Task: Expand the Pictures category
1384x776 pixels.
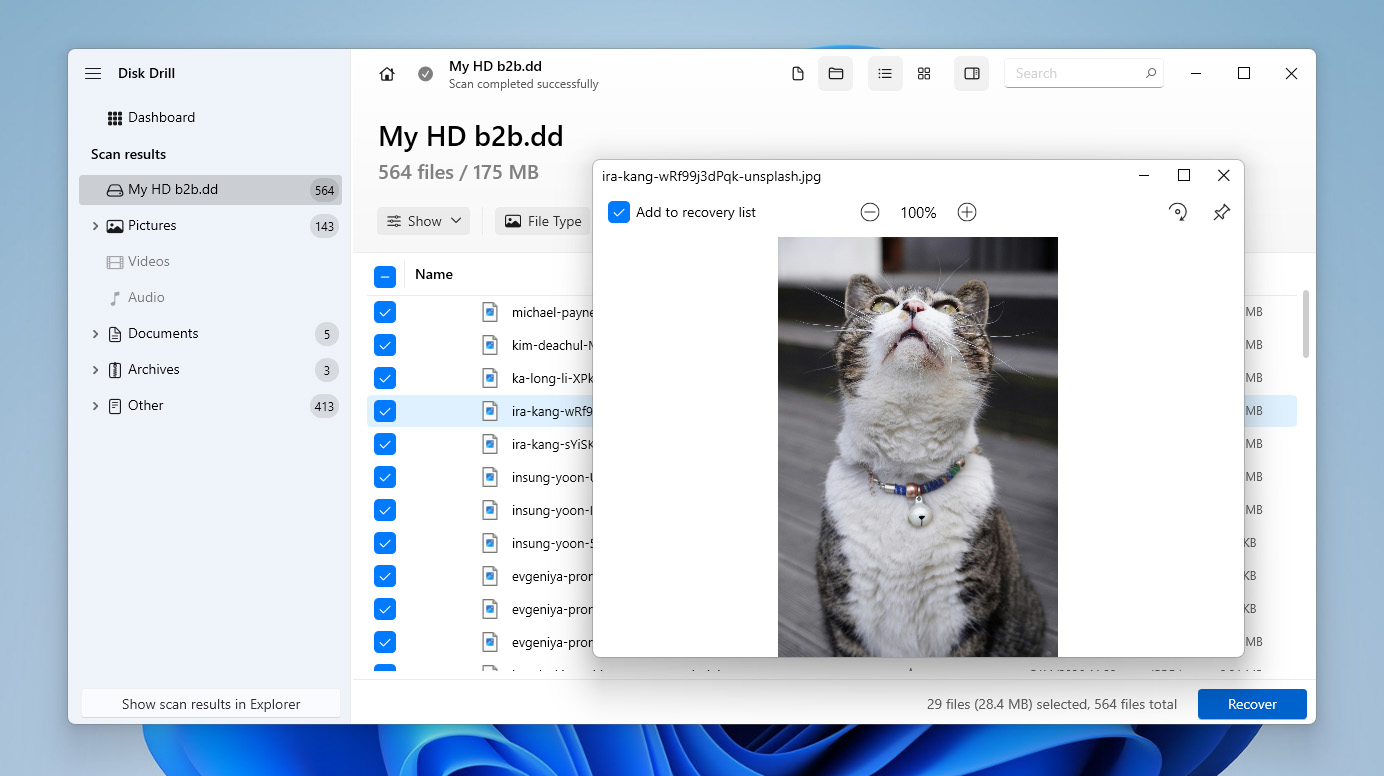Action: coord(95,226)
